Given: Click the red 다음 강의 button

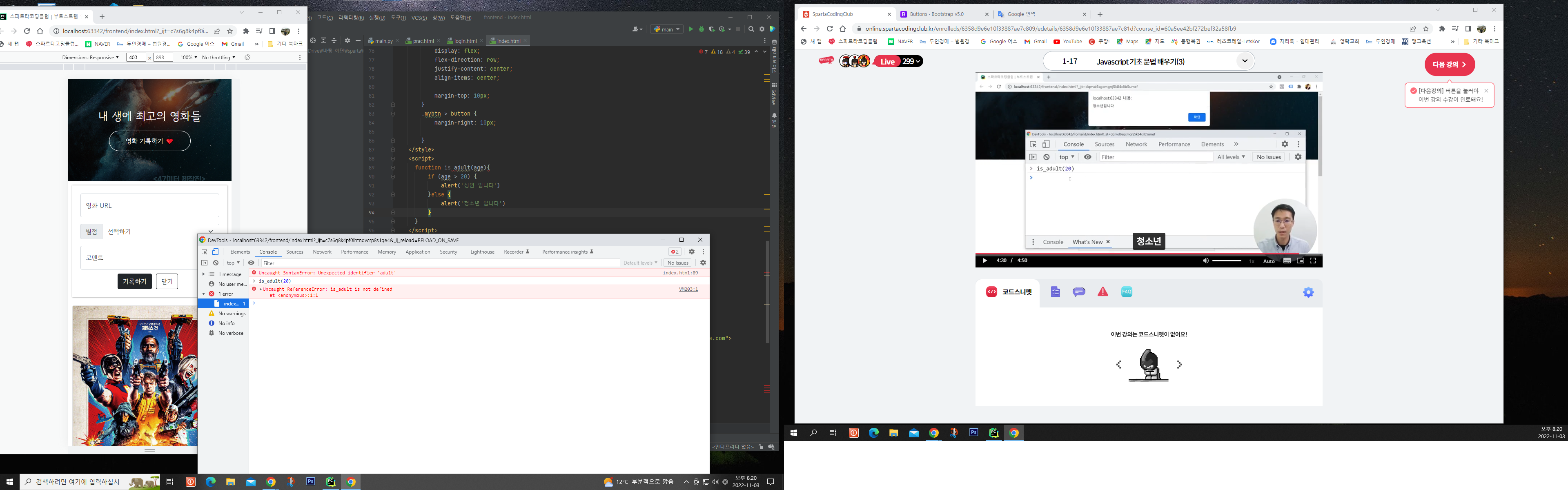Looking at the screenshot, I should (1449, 65).
